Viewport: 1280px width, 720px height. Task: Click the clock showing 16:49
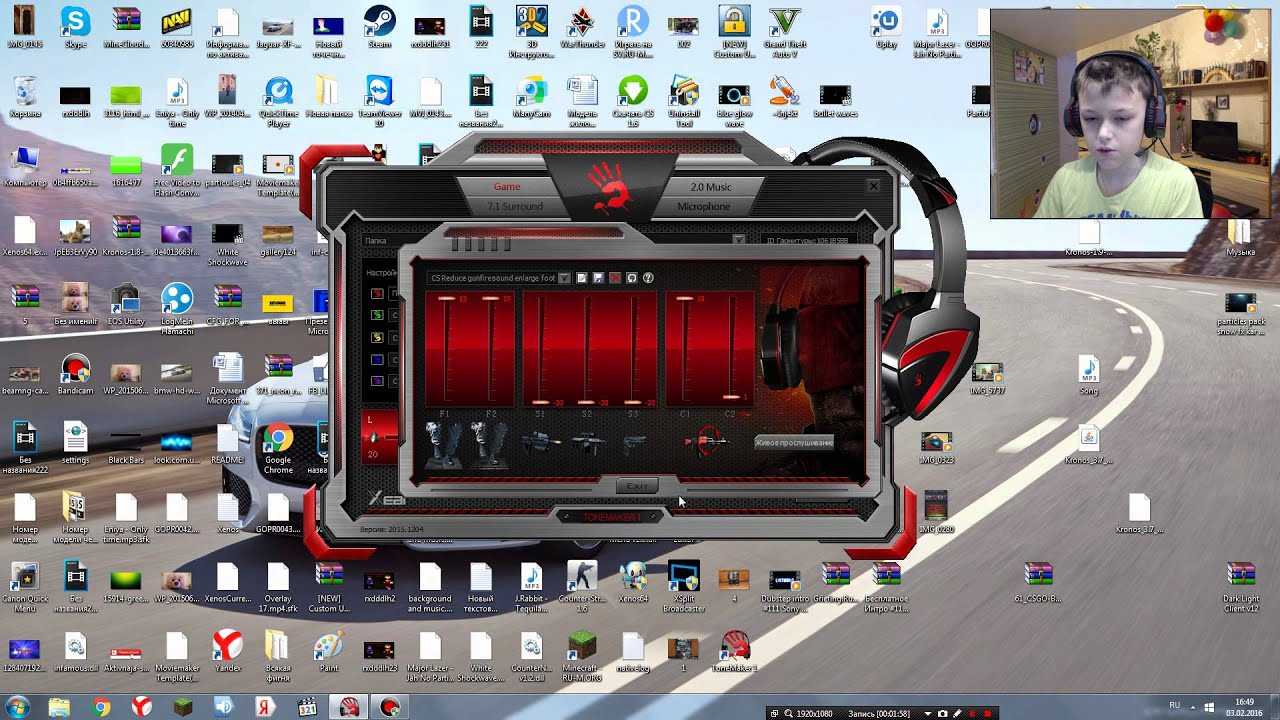click(1245, 702)
